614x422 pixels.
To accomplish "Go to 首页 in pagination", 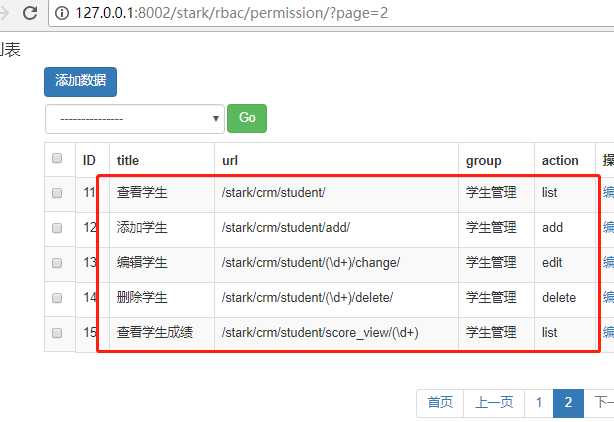I will tap(440, 403).
